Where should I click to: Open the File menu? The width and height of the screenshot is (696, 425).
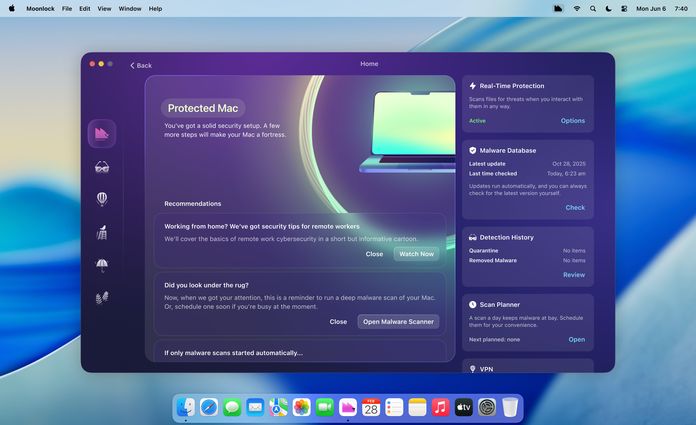(67, 8)
